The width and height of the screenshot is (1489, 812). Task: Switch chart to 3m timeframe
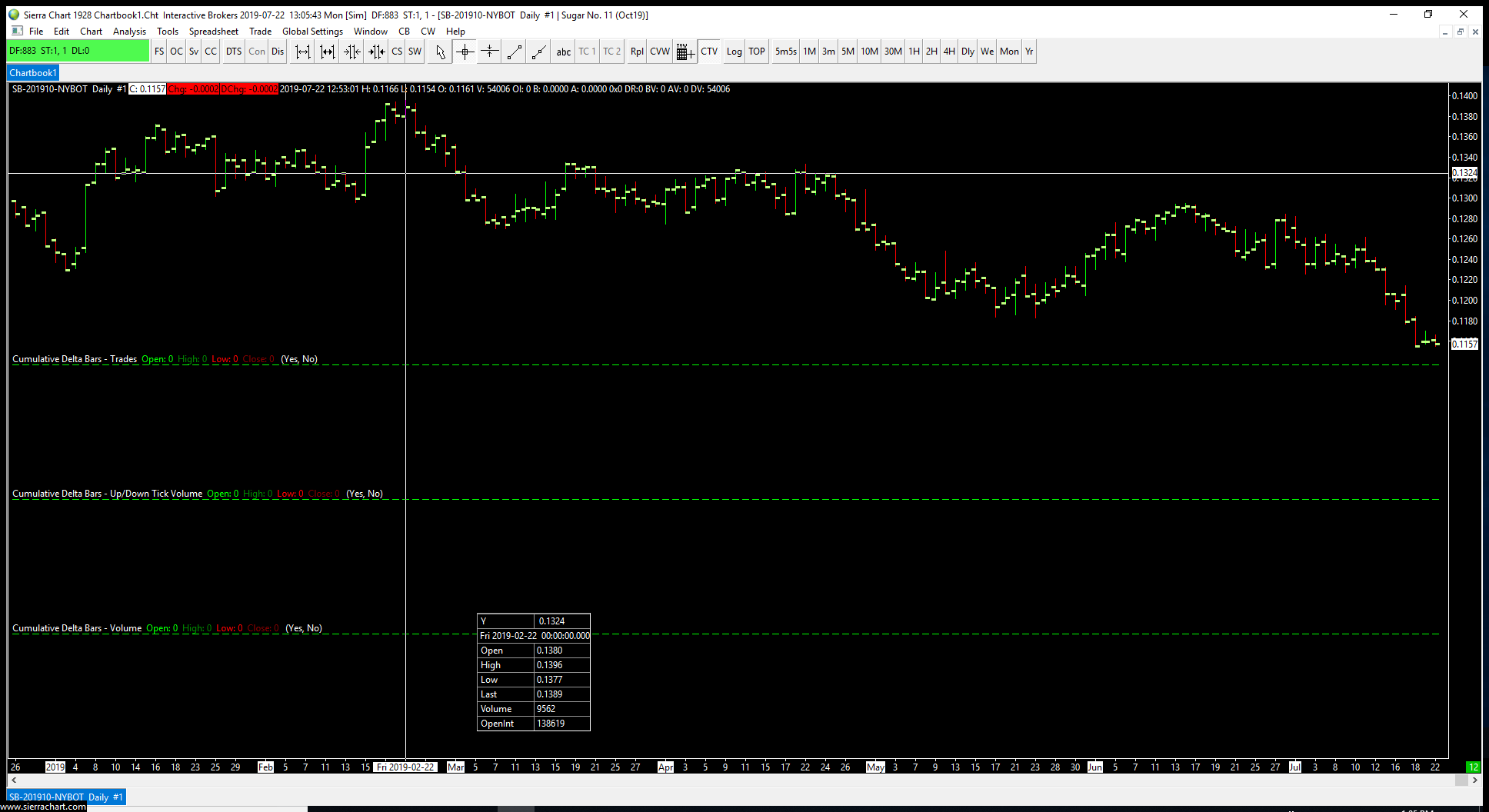pos(828,52)
